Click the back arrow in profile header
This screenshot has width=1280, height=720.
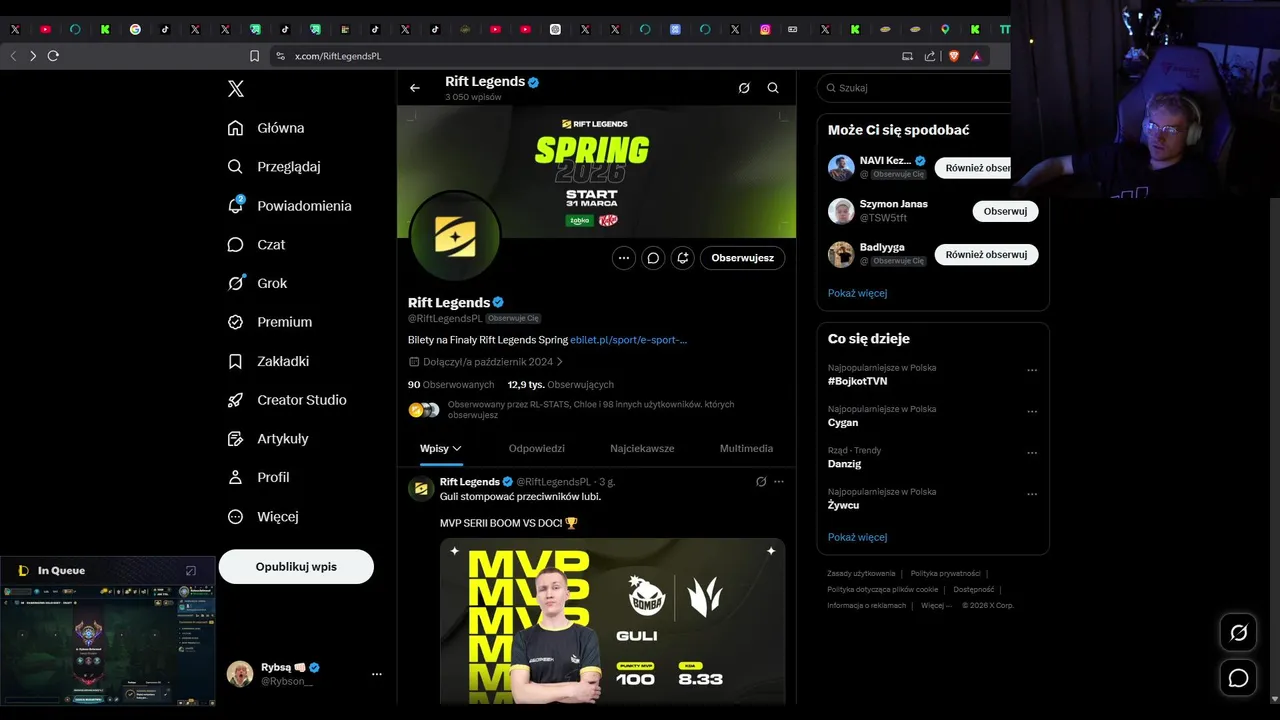[x=415, y=88]
